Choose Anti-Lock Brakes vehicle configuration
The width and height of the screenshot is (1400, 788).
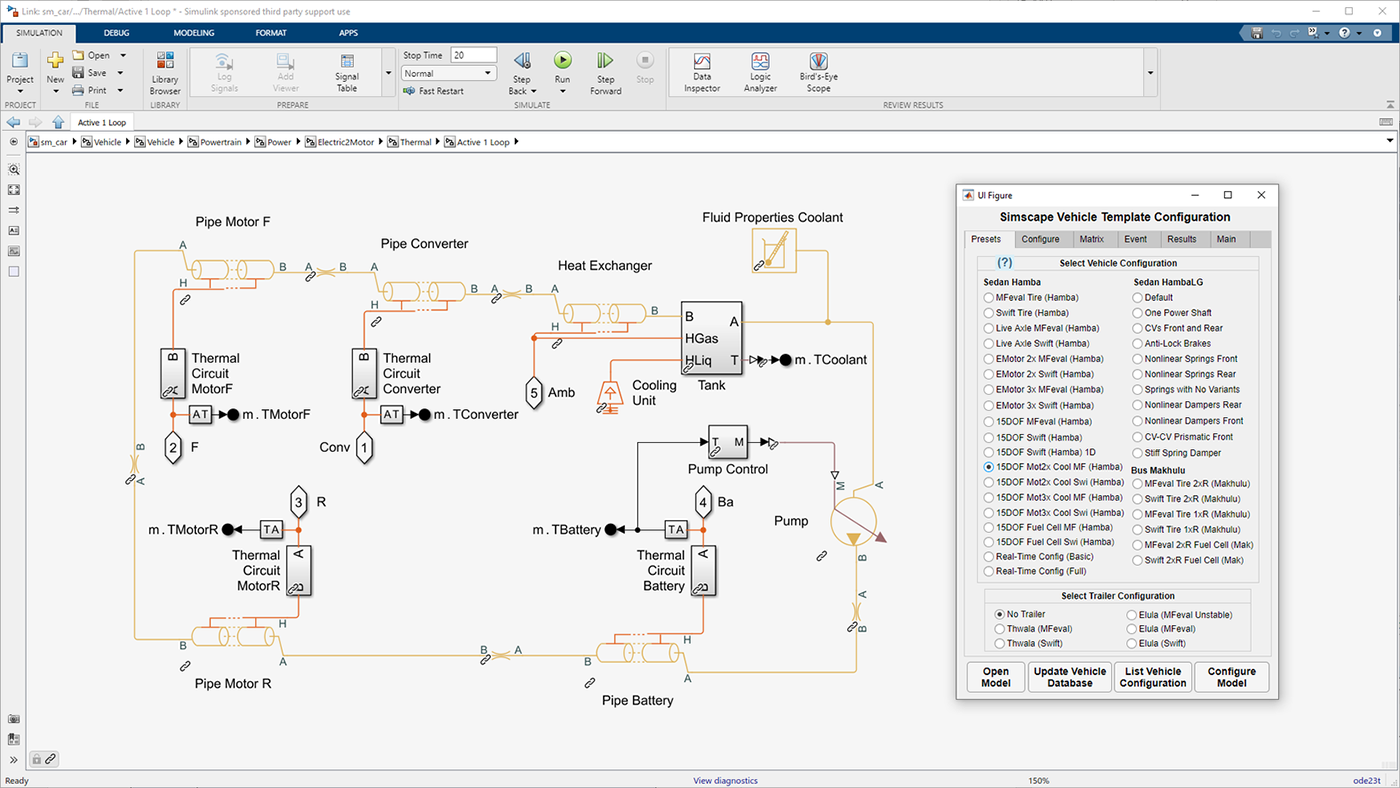click(1138, 344)
